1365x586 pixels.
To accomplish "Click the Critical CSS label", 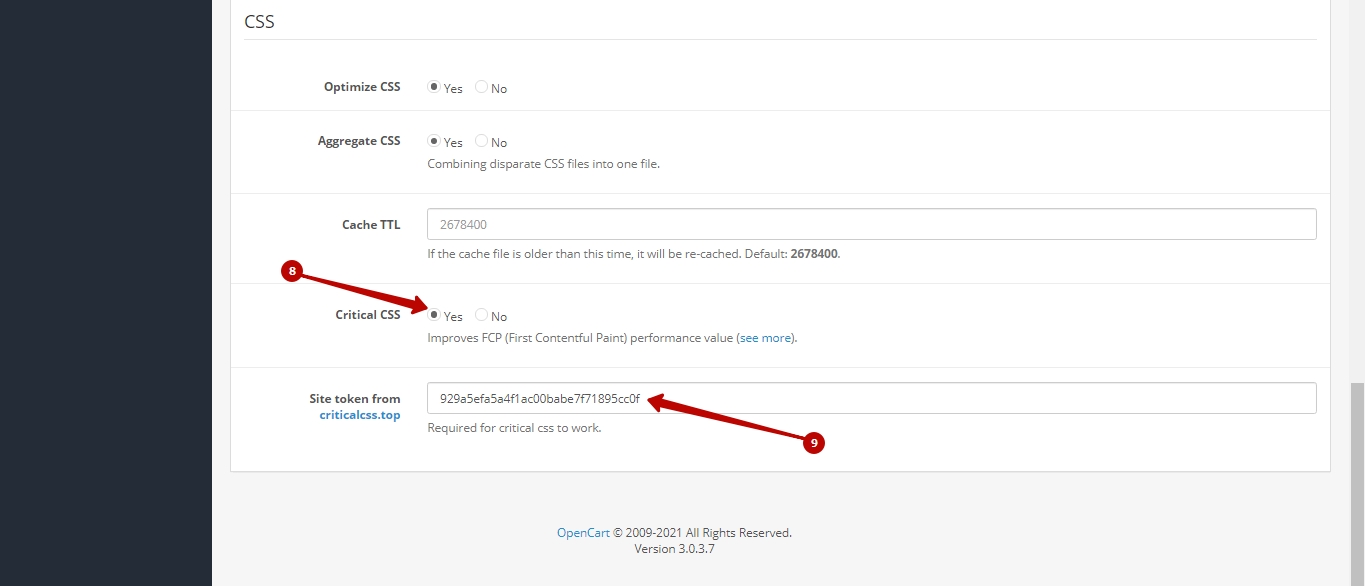I will 368,315.
